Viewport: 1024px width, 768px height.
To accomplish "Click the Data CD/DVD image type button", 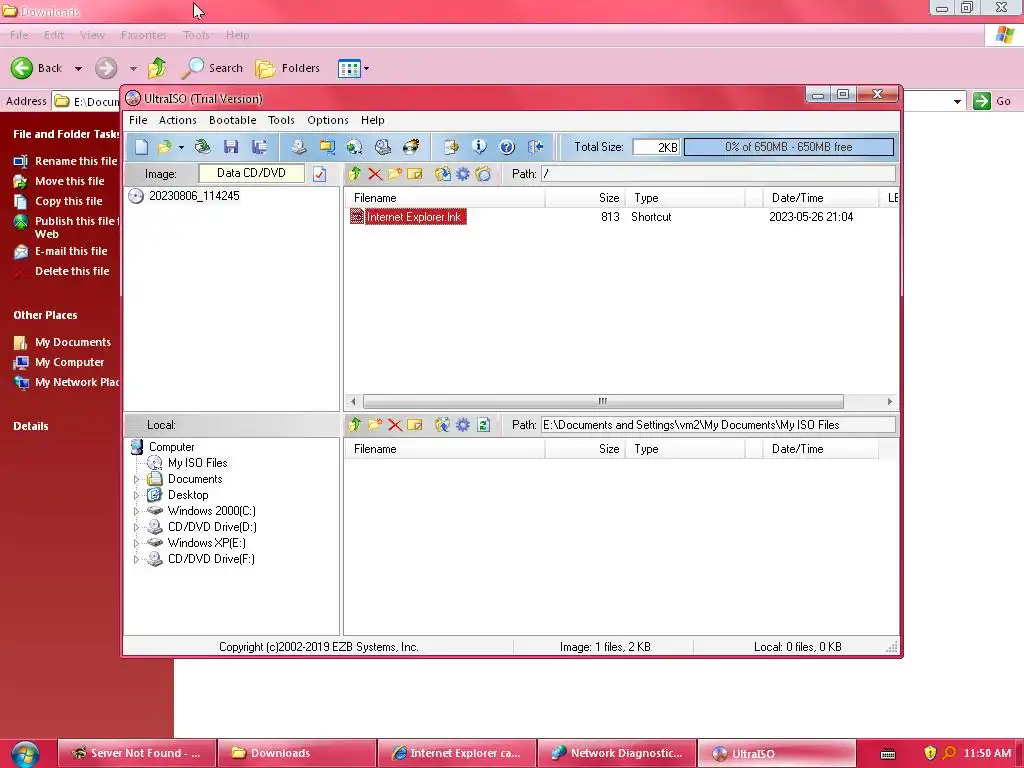I will 251,173.
